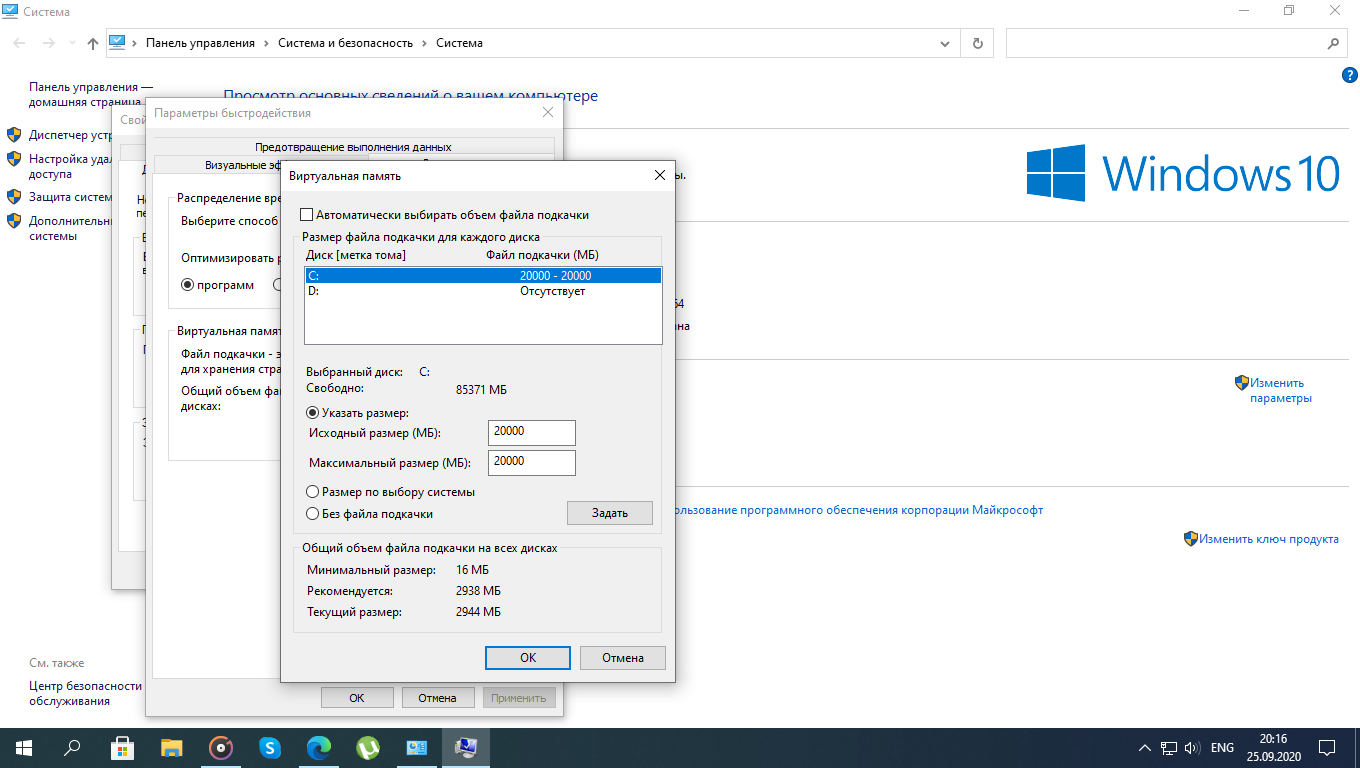Expand chevron after 'Система и безопасность' breadcrumb
1360x768 pixels.
click(x=425, y=44)
